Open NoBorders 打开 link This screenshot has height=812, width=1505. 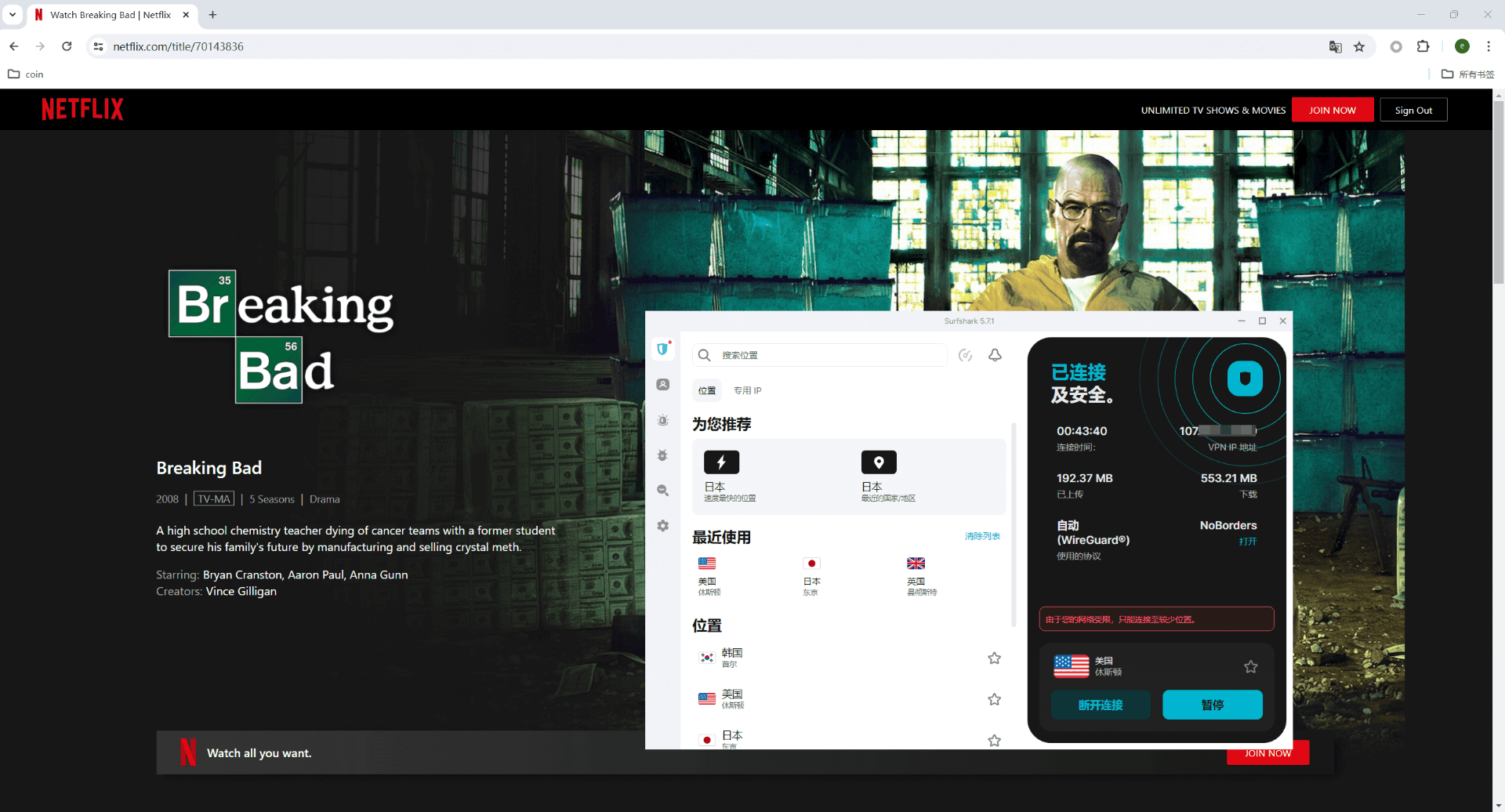point(1248,542)
